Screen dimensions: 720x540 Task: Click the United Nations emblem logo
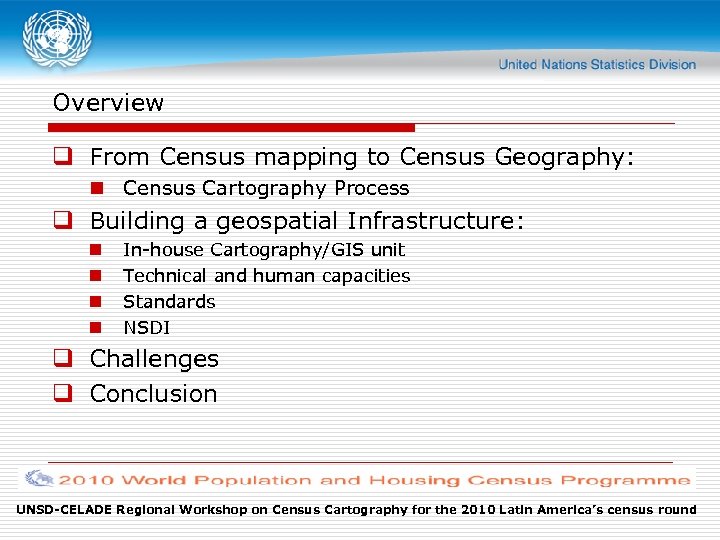(x=57, y=39)
